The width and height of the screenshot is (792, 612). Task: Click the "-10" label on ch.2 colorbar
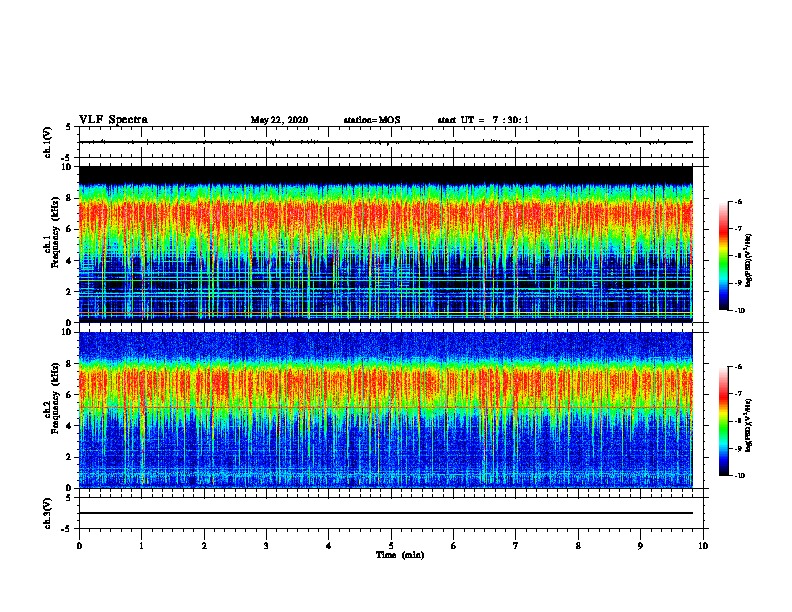739,475
